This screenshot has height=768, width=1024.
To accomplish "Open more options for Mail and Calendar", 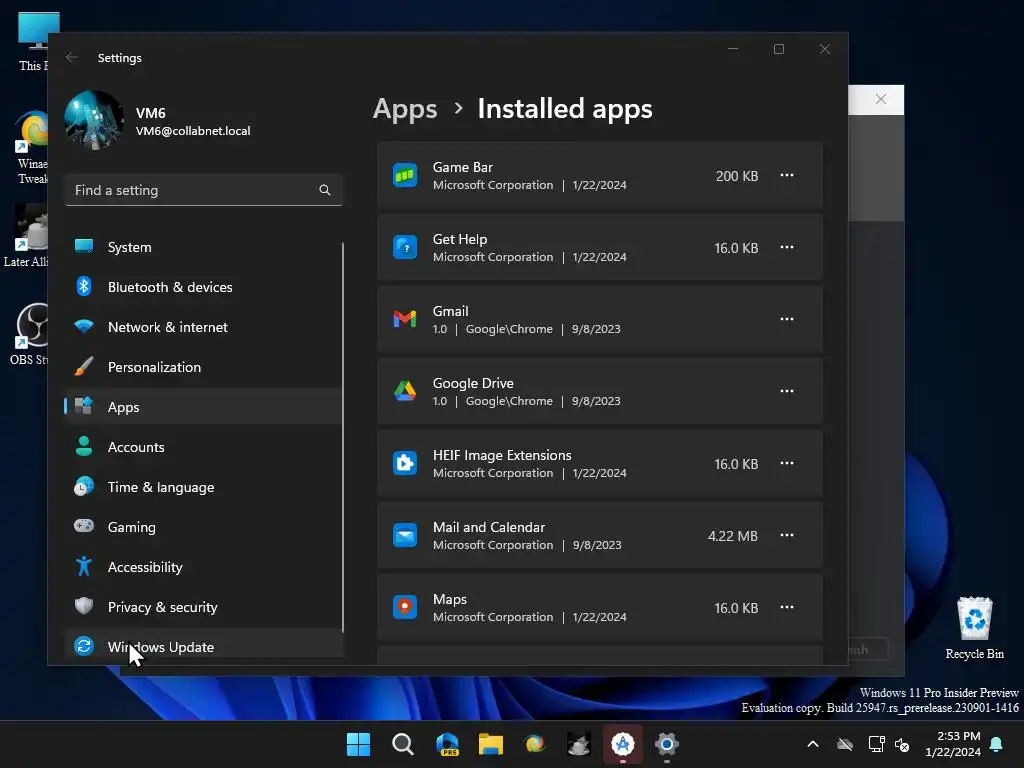I will point(787,535).
